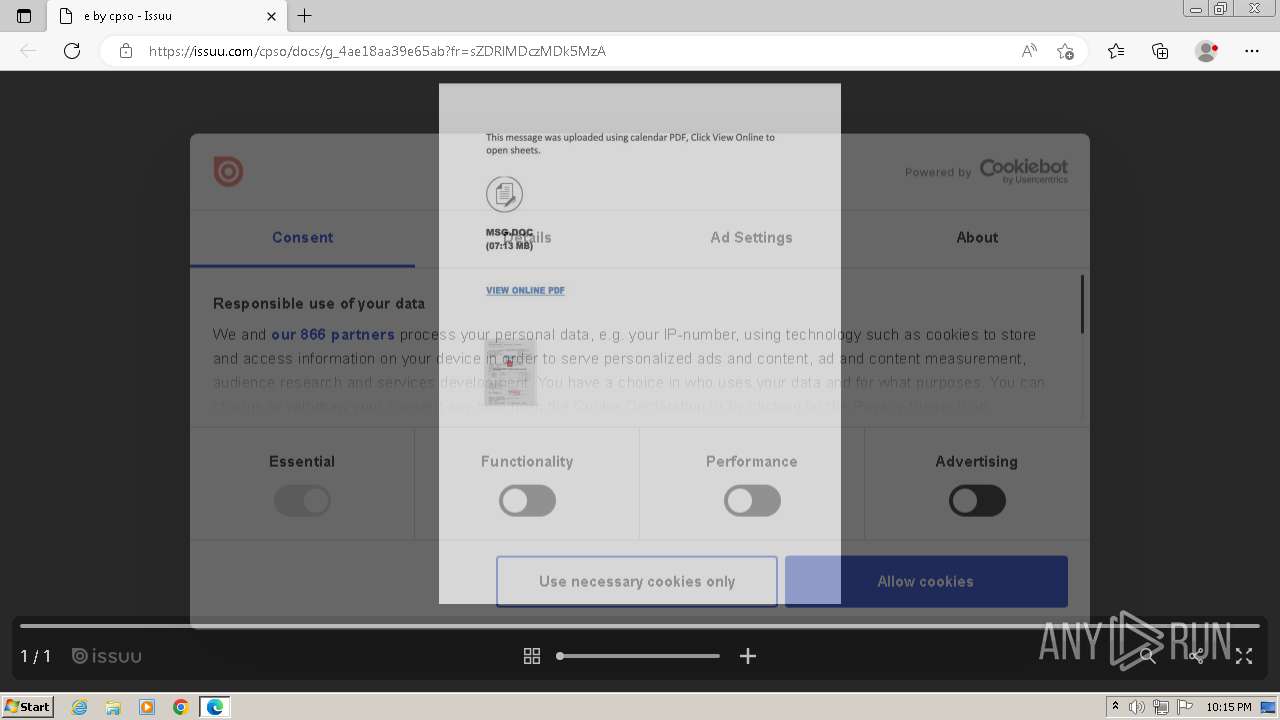Open the reader search icon

coord(1147,656)
